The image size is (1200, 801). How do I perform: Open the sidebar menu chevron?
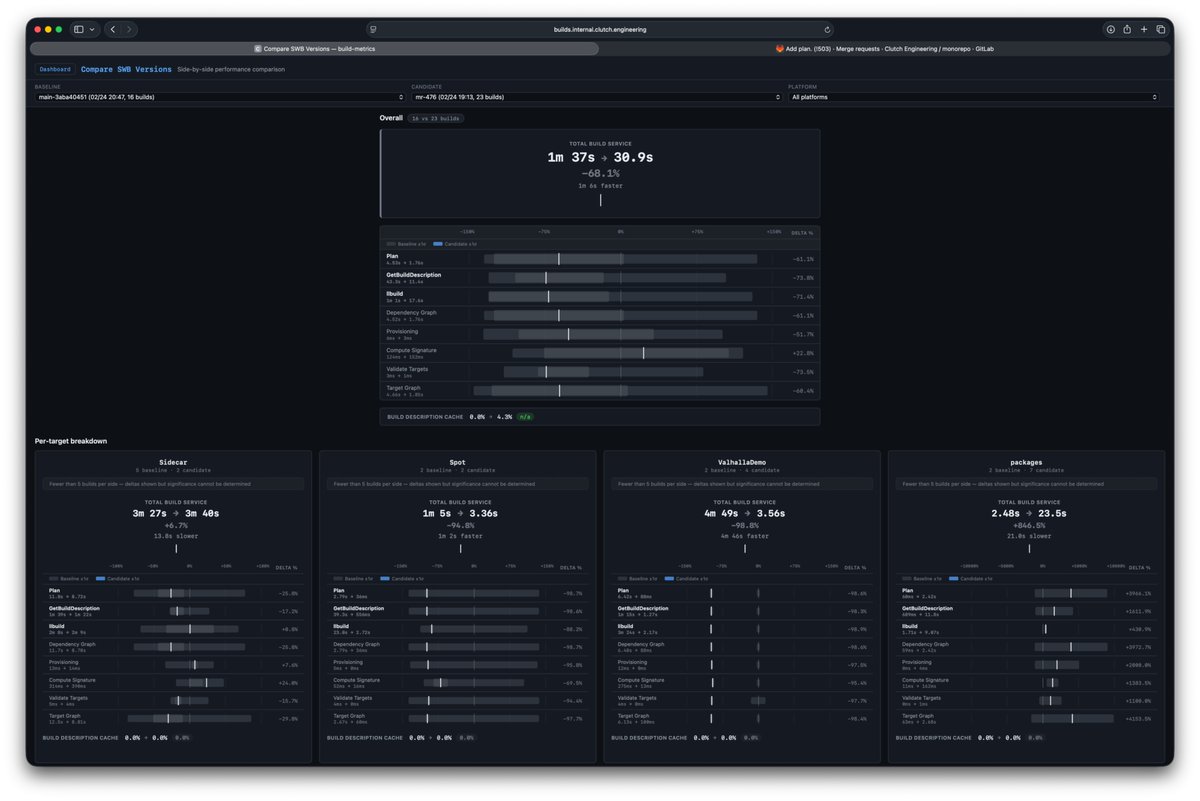pyautogui.click(x=93, y=30)
